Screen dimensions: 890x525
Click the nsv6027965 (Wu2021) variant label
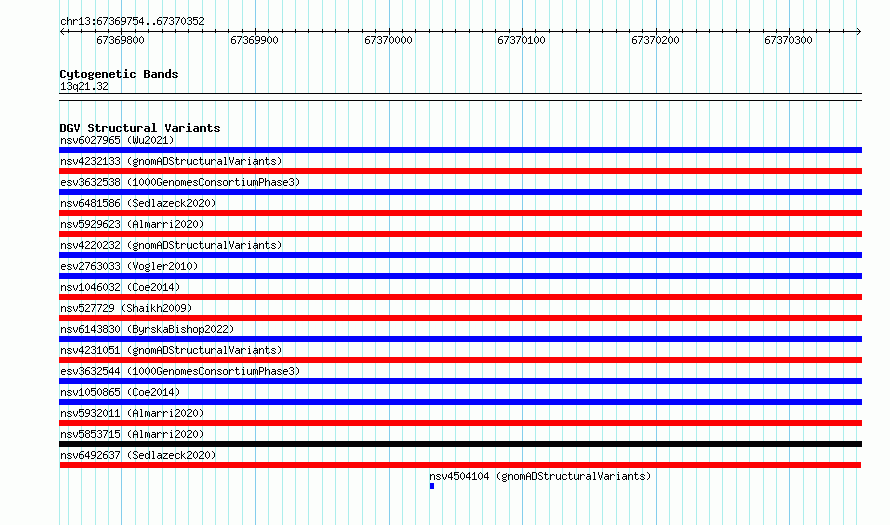pyautogui.click(x=117, y=140)
